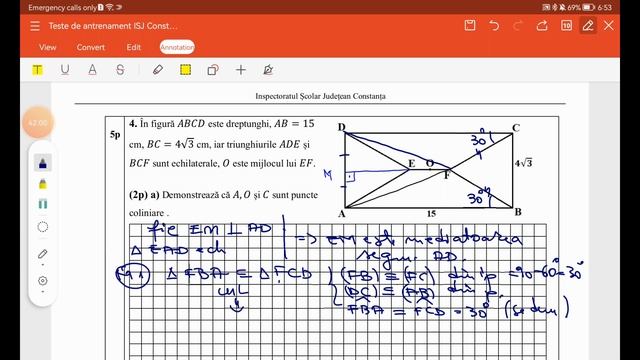Viewport: 640px width, 360px height.
Task: Select the Annotation tab
Action: [177, 47]
